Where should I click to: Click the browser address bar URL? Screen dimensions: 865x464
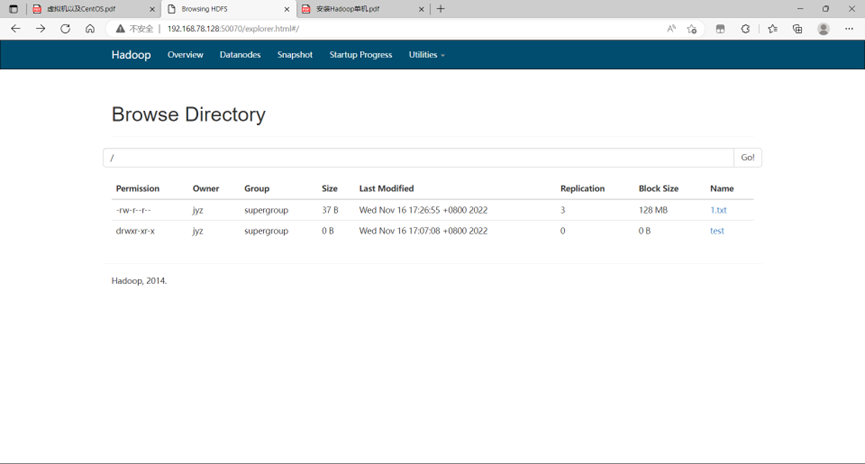pyautogui.click(x=233, y=29)
